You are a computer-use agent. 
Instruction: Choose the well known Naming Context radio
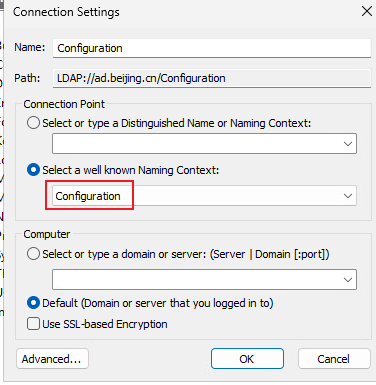33,170
